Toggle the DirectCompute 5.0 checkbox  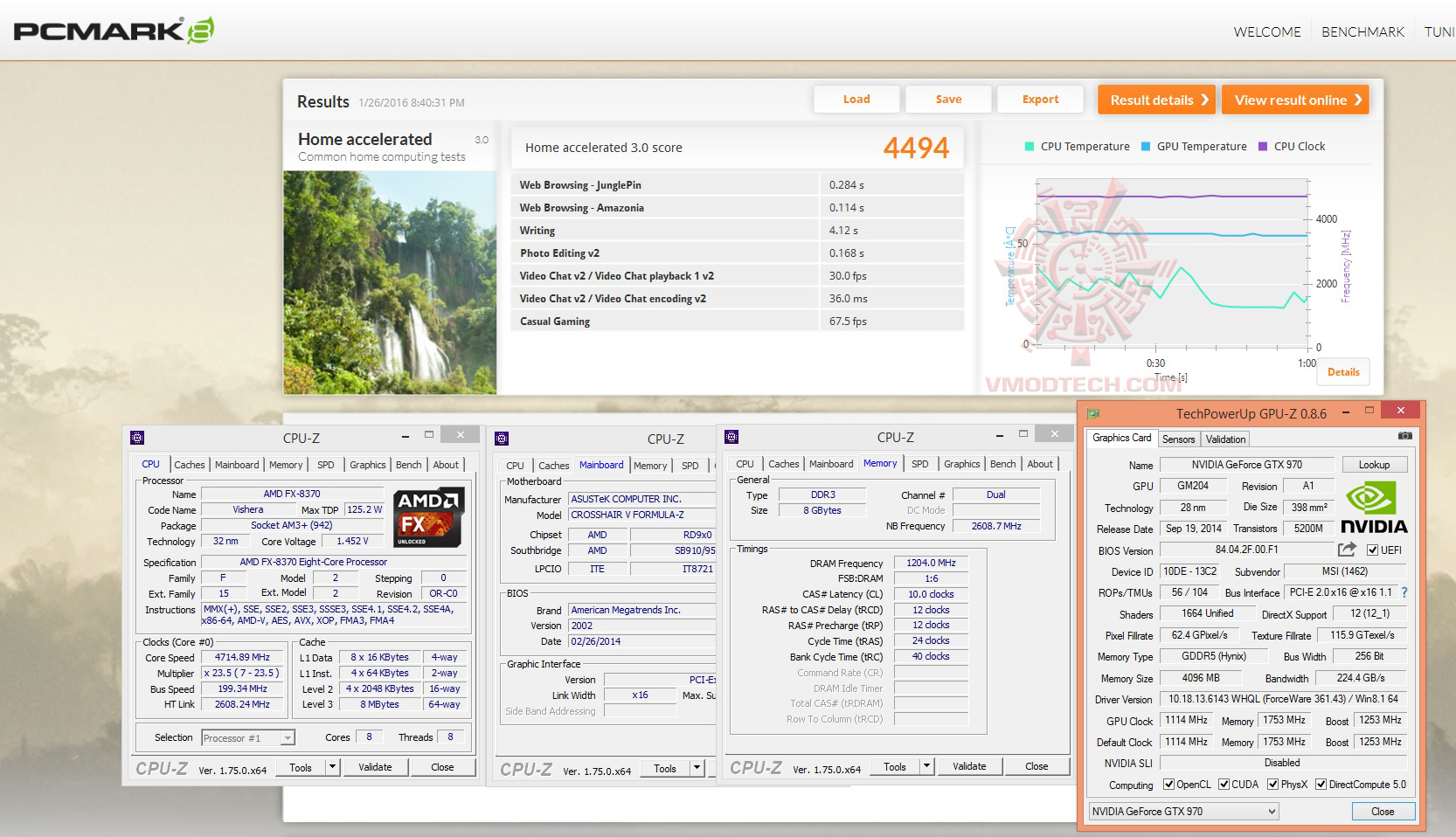tap(1321, 785)
